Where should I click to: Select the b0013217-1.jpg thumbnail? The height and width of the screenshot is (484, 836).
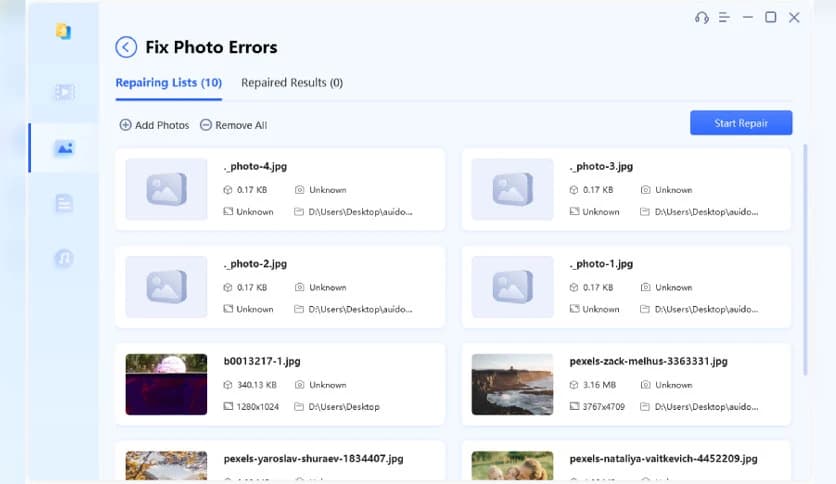[166, 384]
